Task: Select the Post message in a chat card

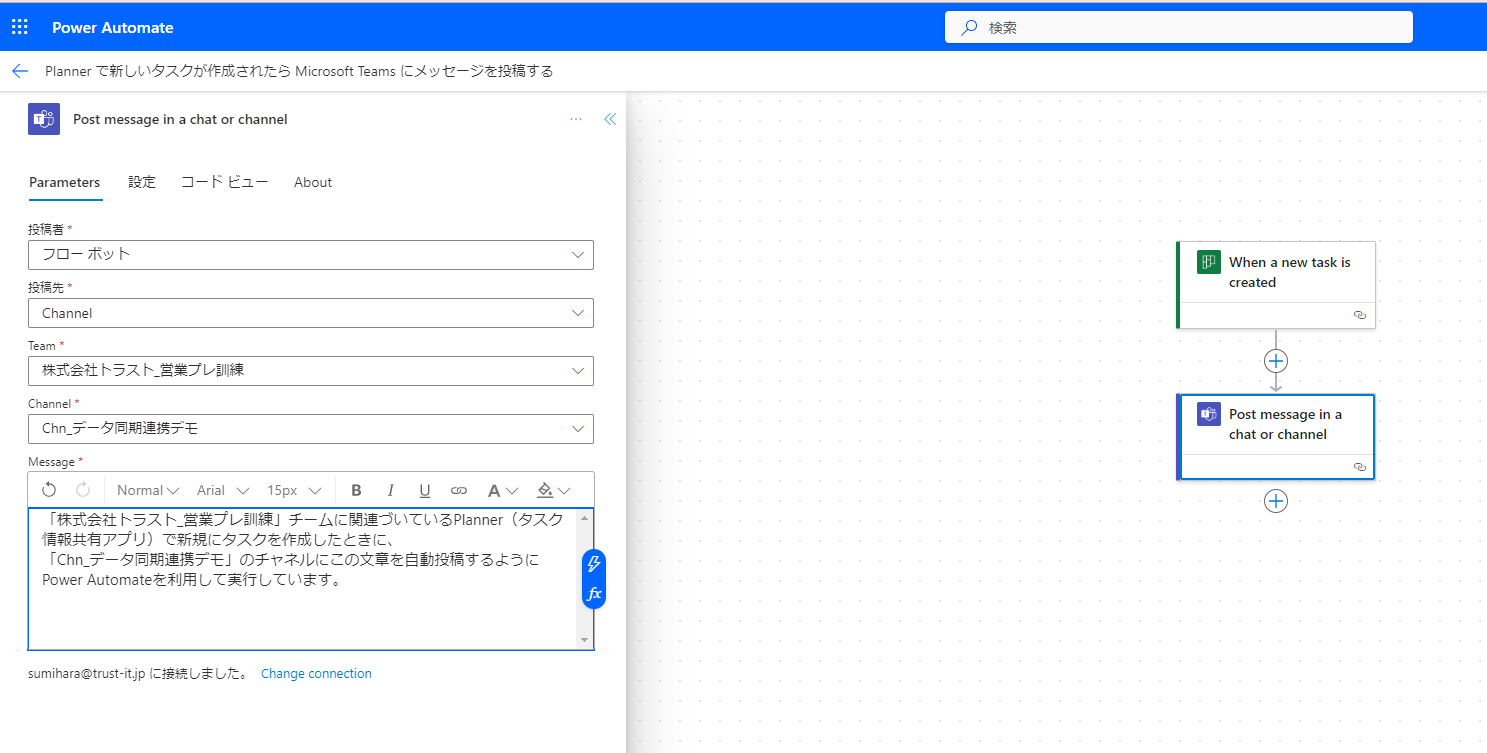Action: tap(1276, 437)
